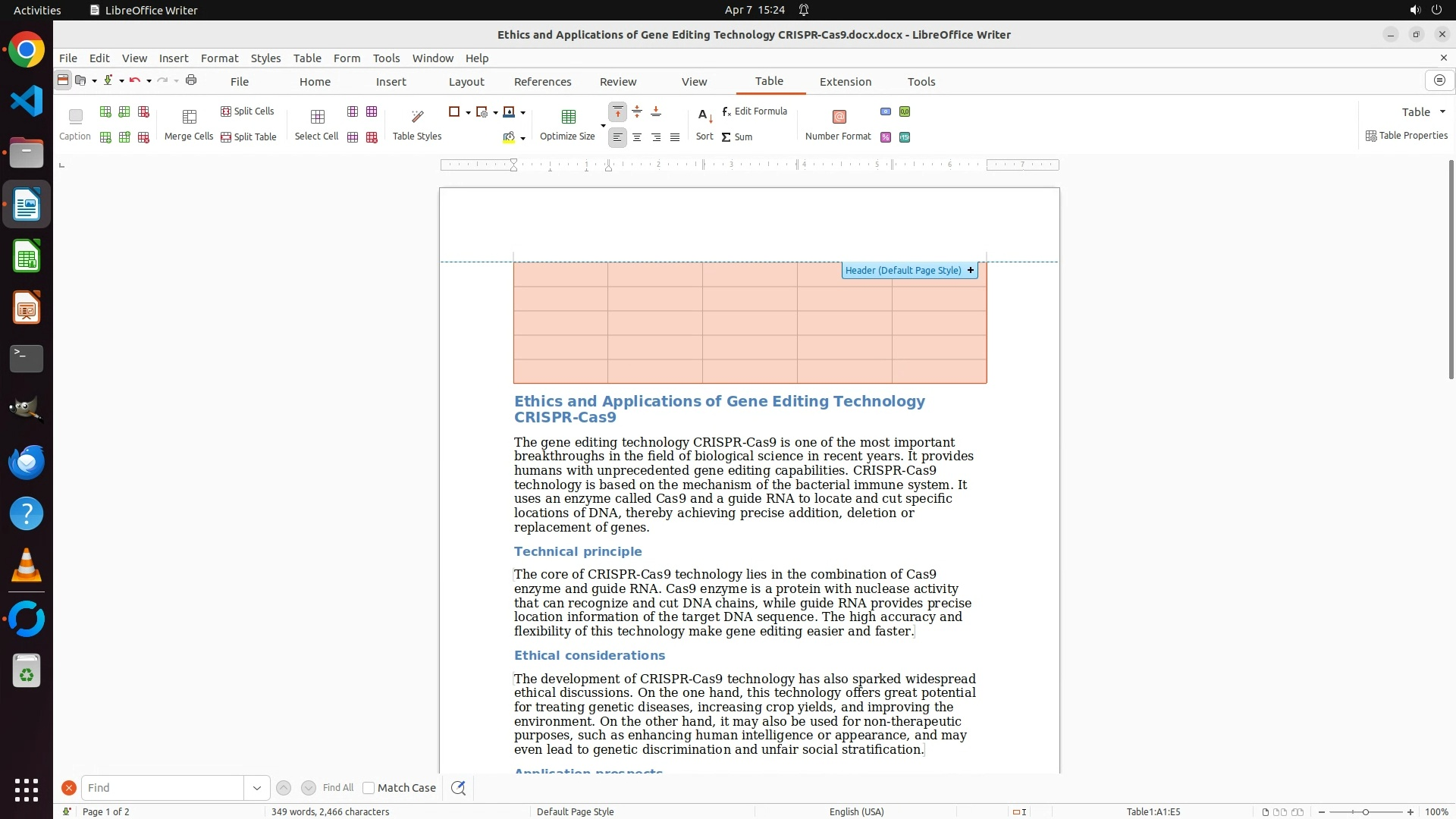
Task: Open the Find history dropdown
Action: 257,788
